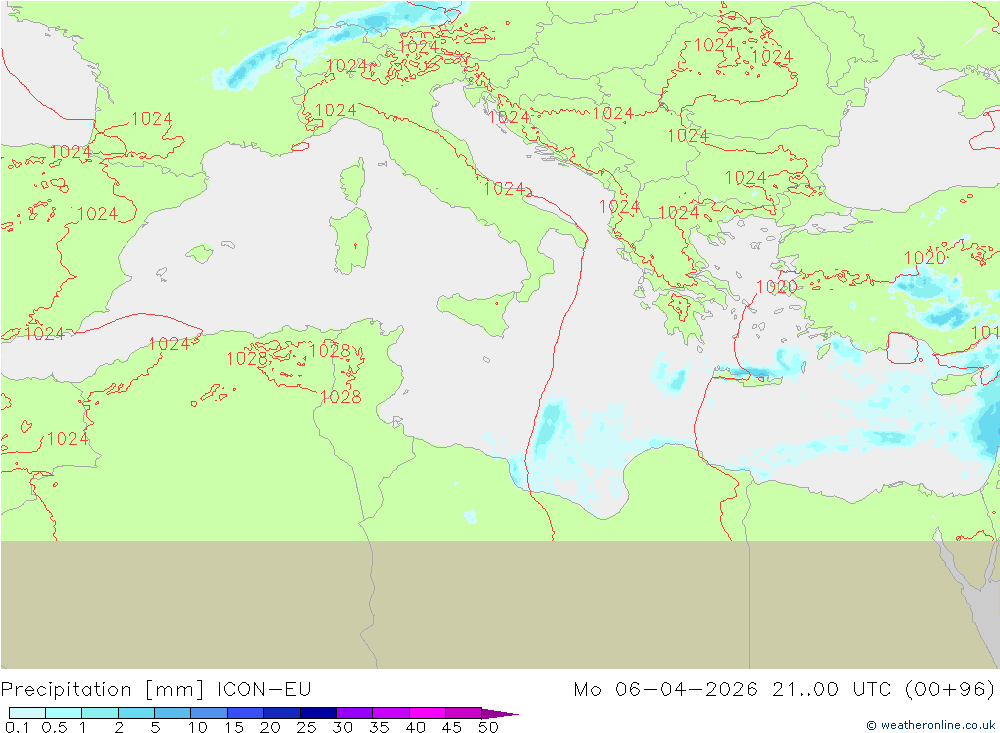The image size is (1000, 733).
Task: Click the legend value '0.1'
Action: [17, 727]
